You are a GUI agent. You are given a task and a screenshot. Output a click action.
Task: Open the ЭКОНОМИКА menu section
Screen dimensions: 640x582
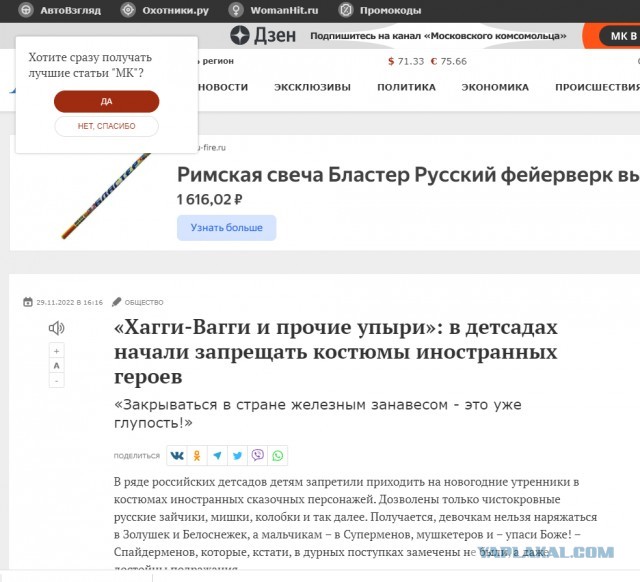(495, 87)
